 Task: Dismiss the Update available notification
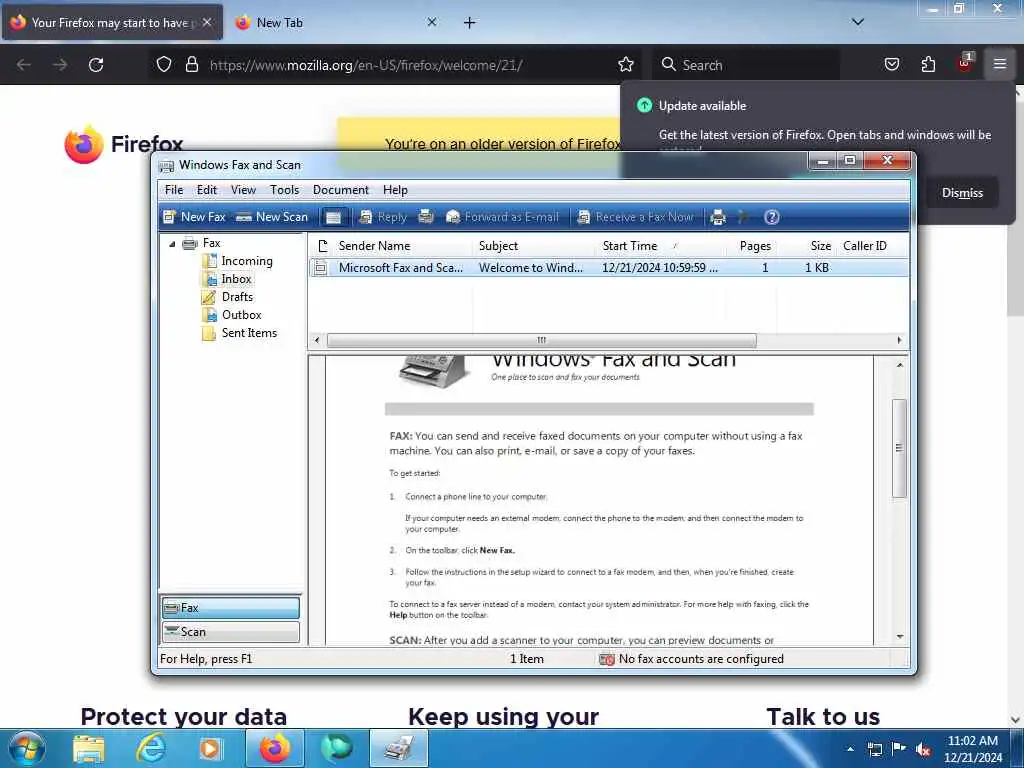(x=962, y=193)
